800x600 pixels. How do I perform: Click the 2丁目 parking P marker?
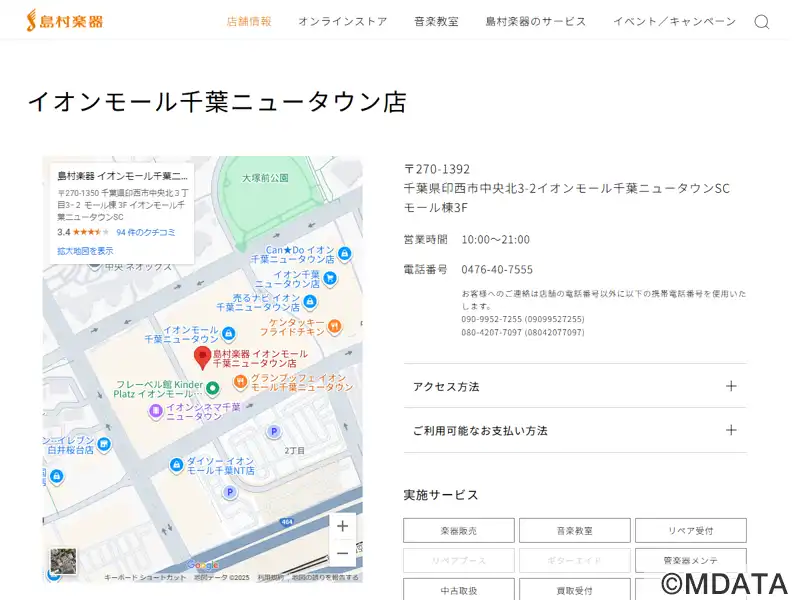274,432
